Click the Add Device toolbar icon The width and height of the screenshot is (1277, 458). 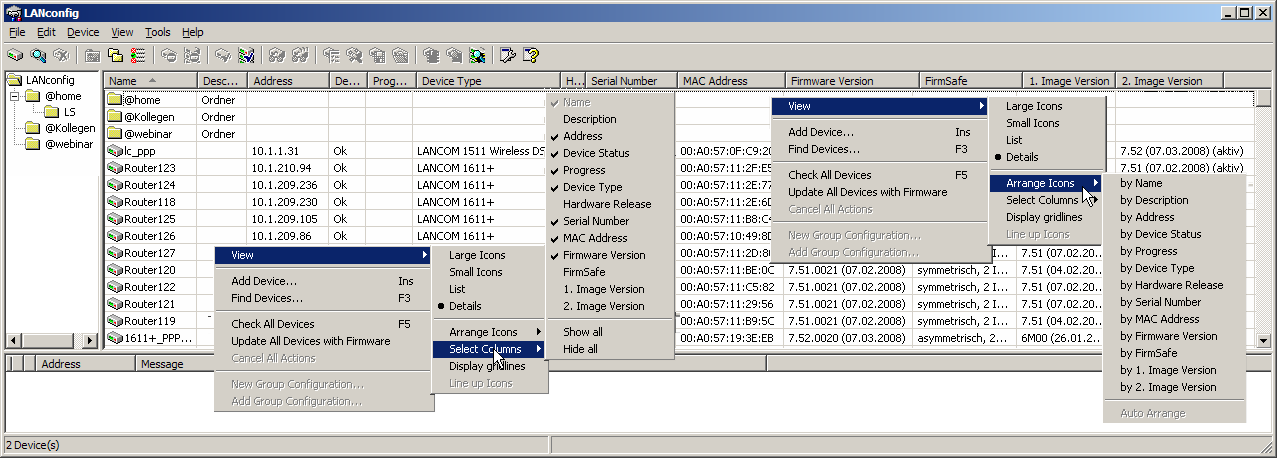click(x=16, y=55)
